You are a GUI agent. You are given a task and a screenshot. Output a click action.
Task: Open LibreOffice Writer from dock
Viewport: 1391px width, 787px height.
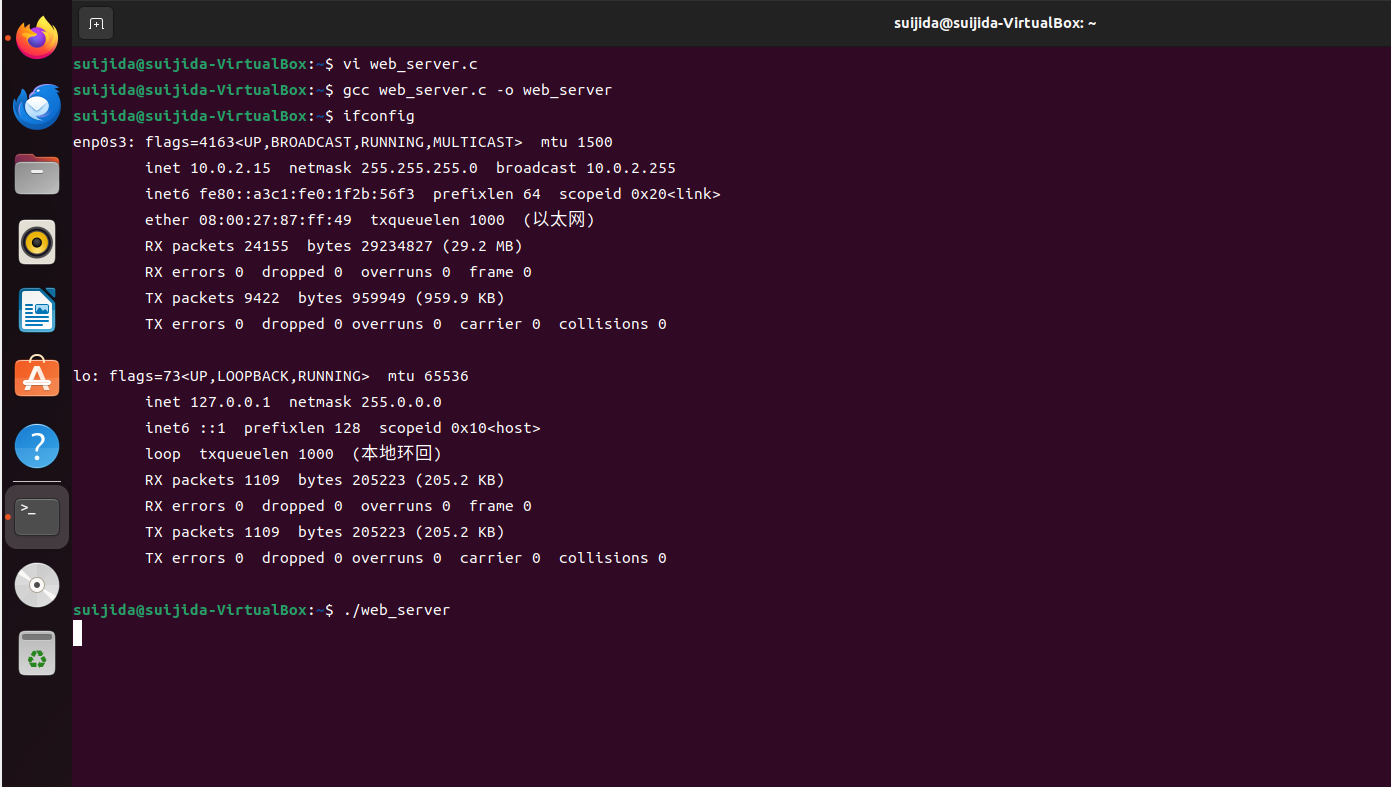(37, 310)
